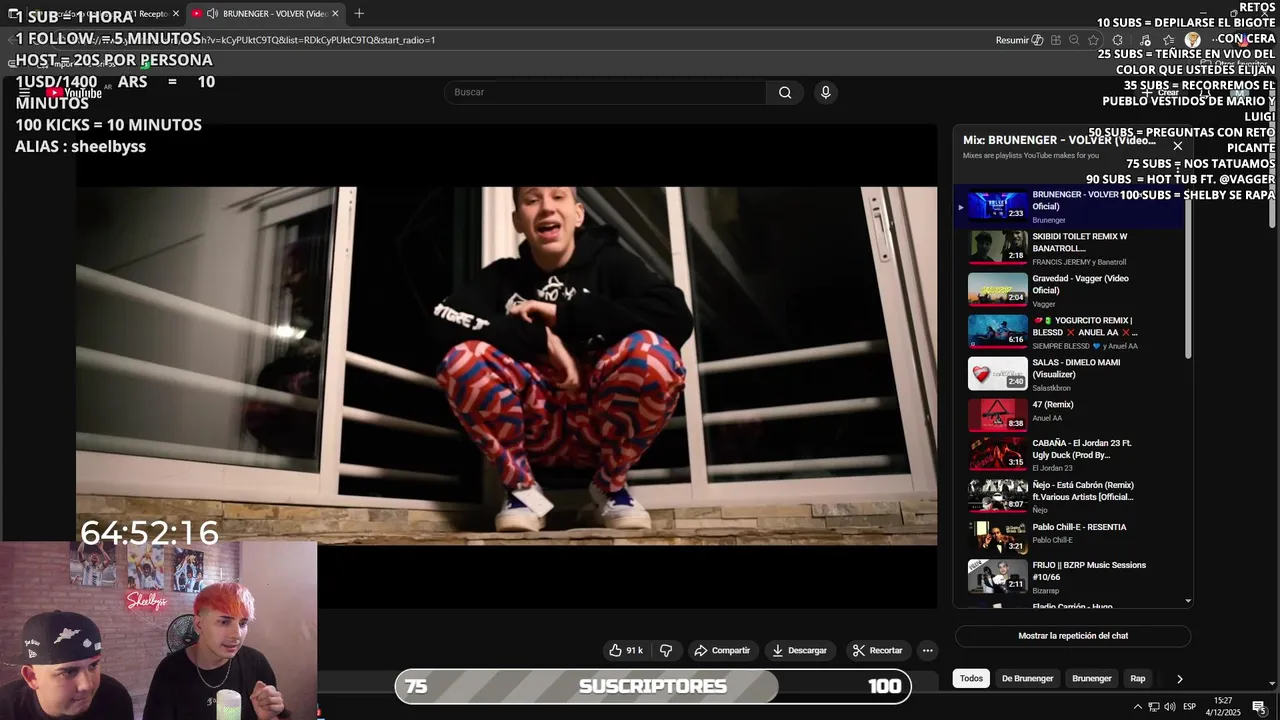Viewport: 1280px width, 720px height.
Task: Mute tab via speaker icon on tab
Action: (212, 13)
